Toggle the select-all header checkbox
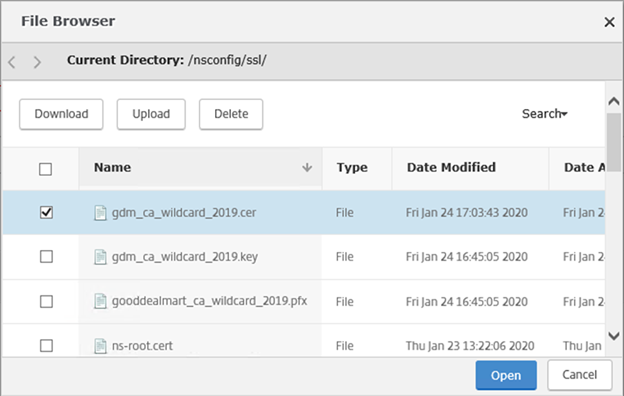This screenshot has width=624, height=396. coord(45,169)
